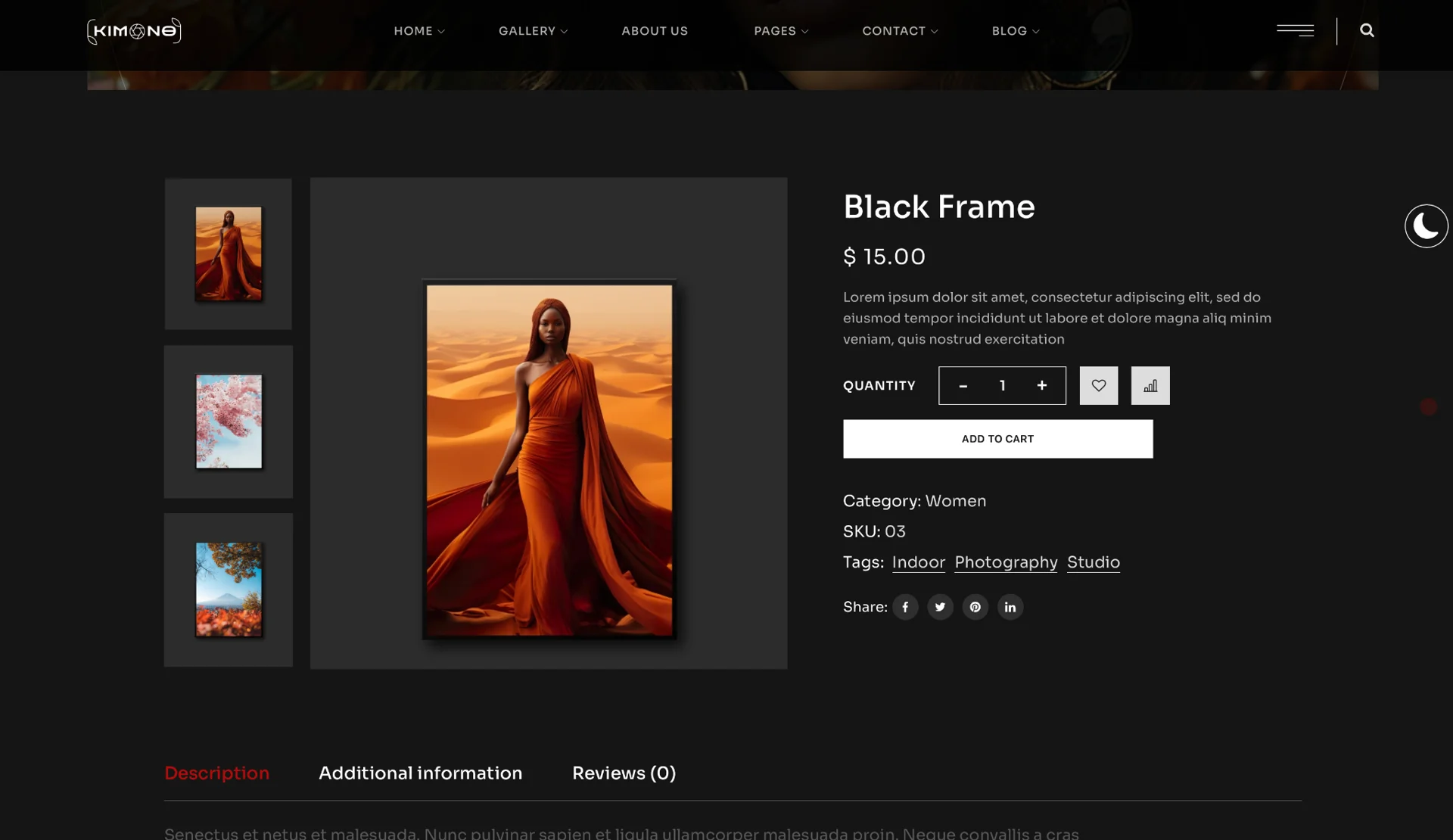Share product on Facebook

coord(905,607)
